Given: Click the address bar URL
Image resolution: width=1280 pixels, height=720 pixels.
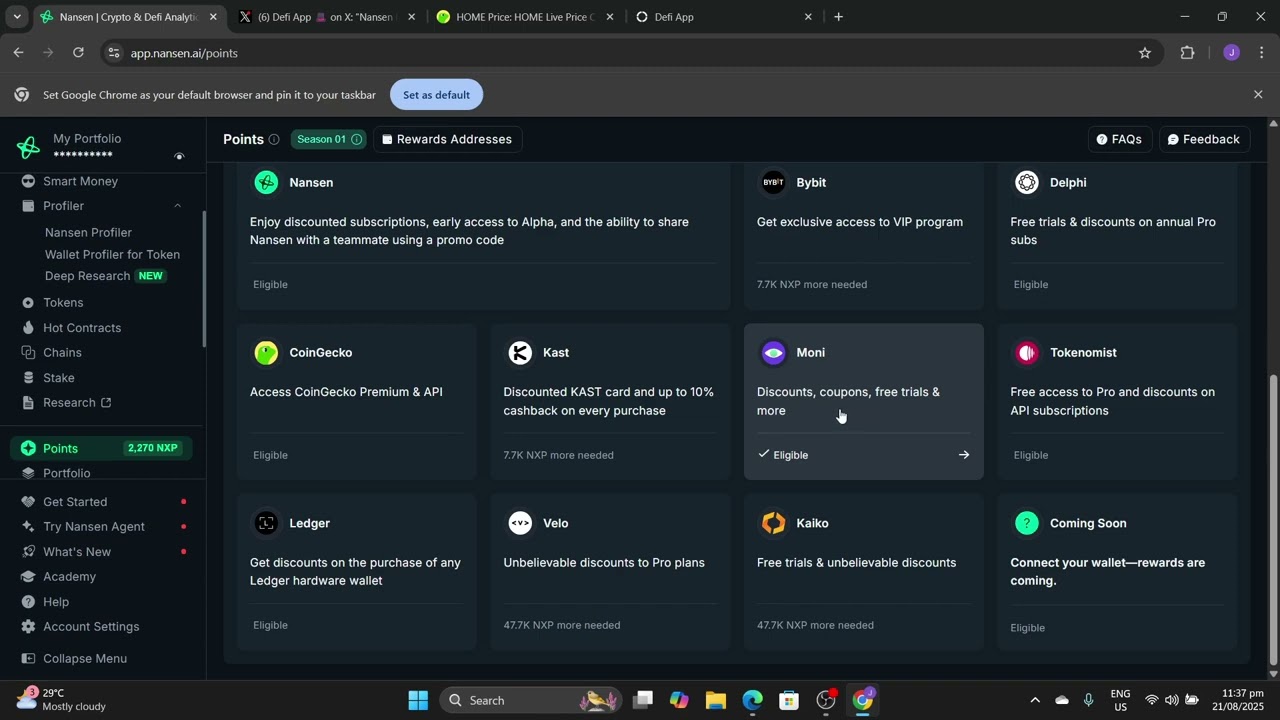Looking at the screenshot, I should (184, 53).
